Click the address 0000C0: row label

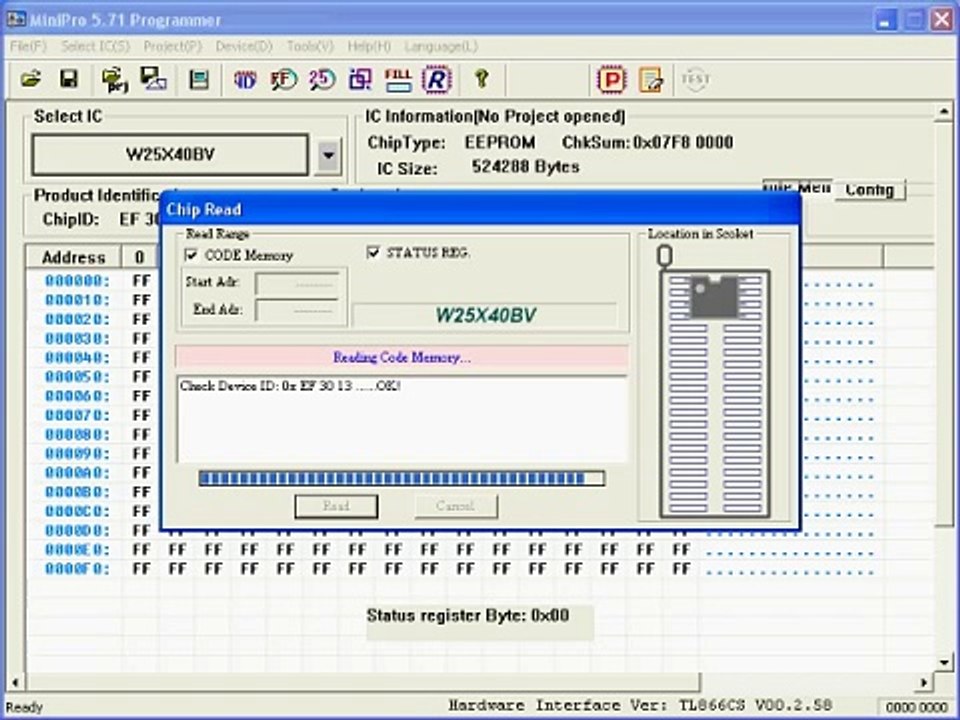(77, 511)
